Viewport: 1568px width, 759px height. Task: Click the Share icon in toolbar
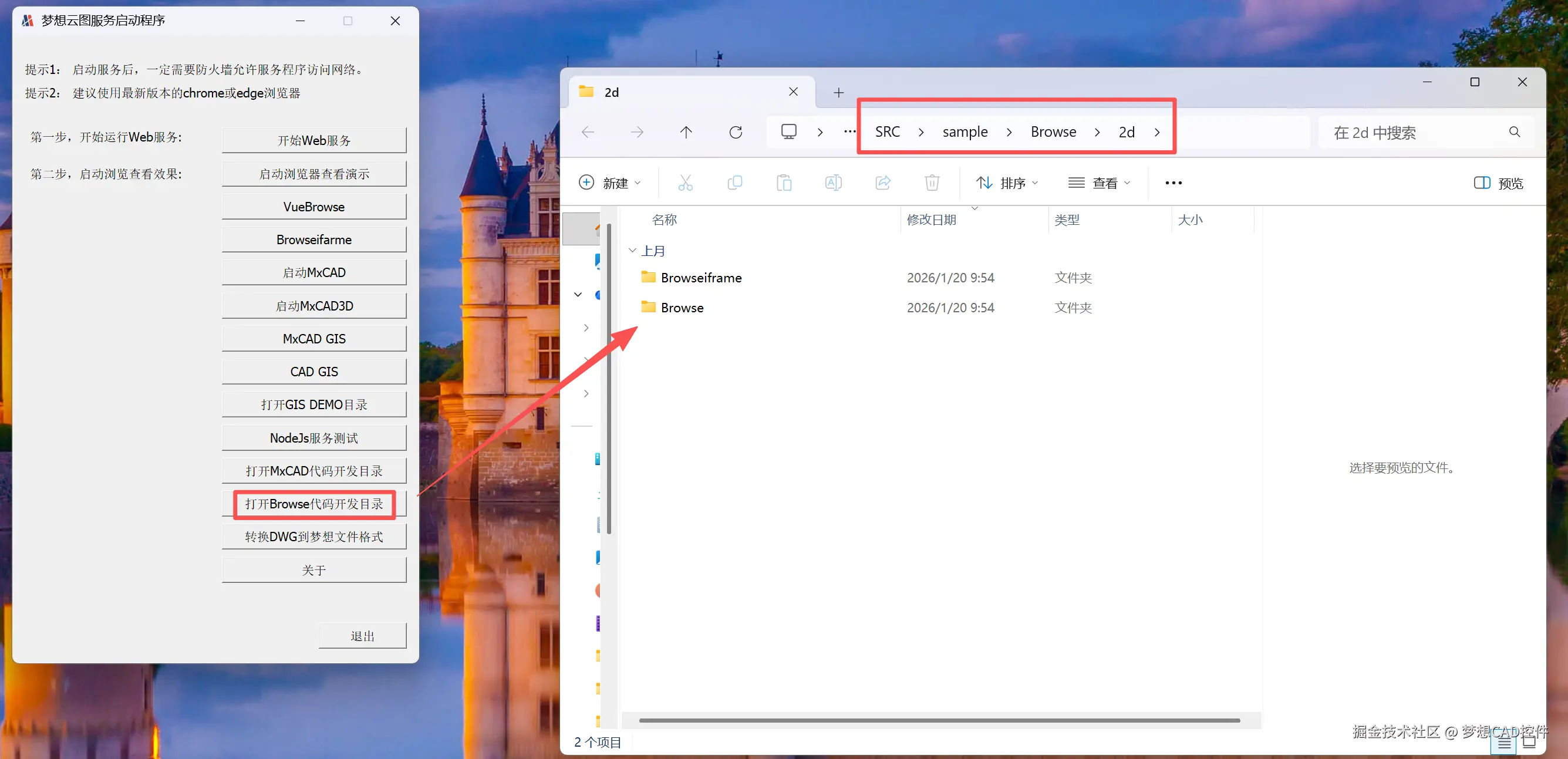point(882,183)
